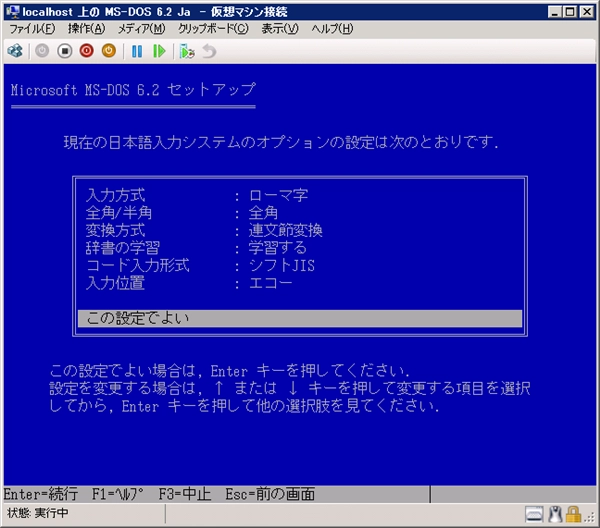The width and height of the screenshot is (600, 528).
Task: Click F1=ヘルプ in the DOS status bar
Action: click(118, 494)
